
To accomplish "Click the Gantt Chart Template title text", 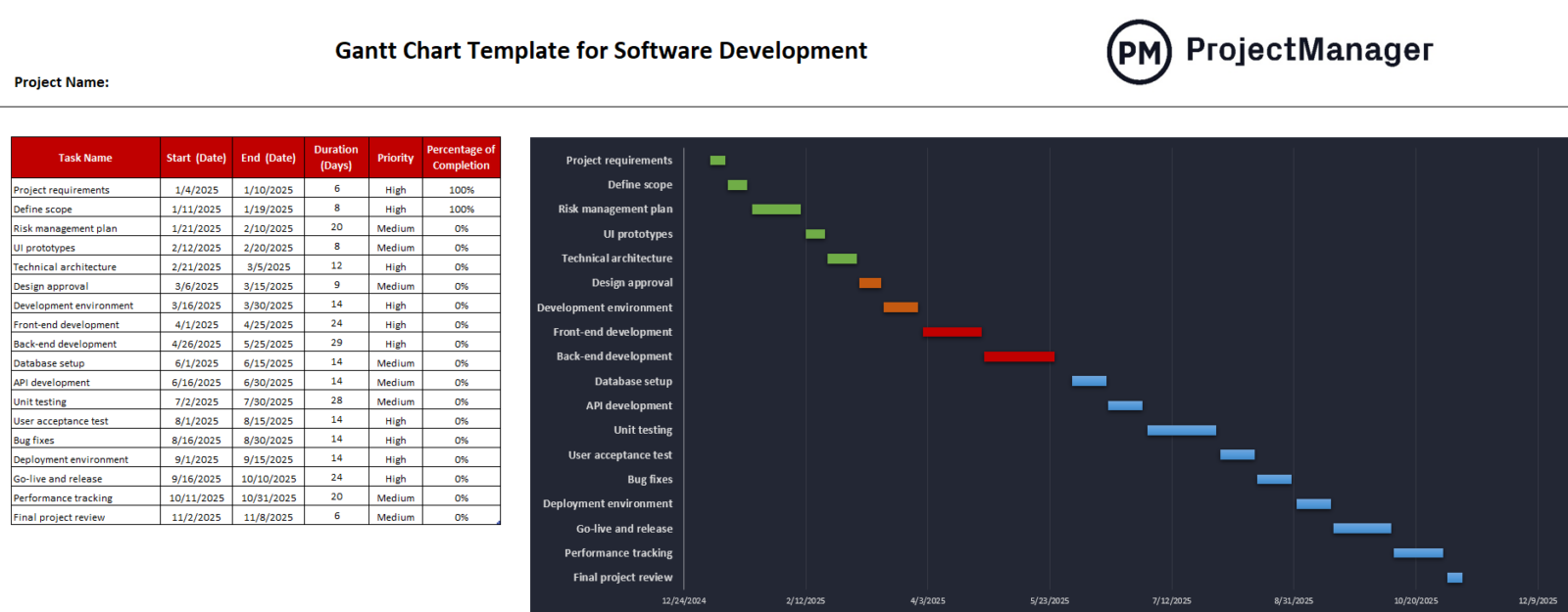I will [x=601, y=51].
